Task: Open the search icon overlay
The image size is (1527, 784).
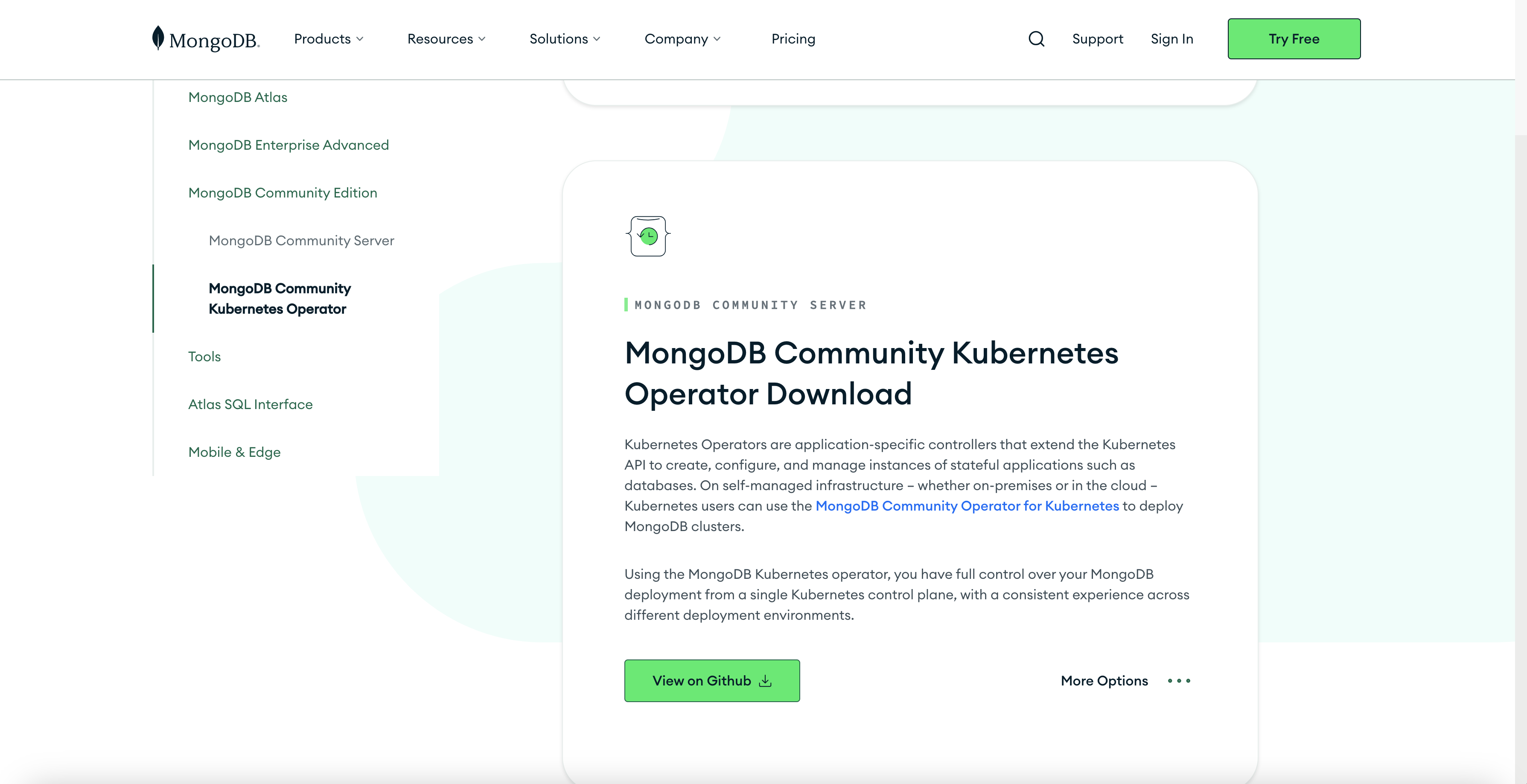Action: (1036, 38)
